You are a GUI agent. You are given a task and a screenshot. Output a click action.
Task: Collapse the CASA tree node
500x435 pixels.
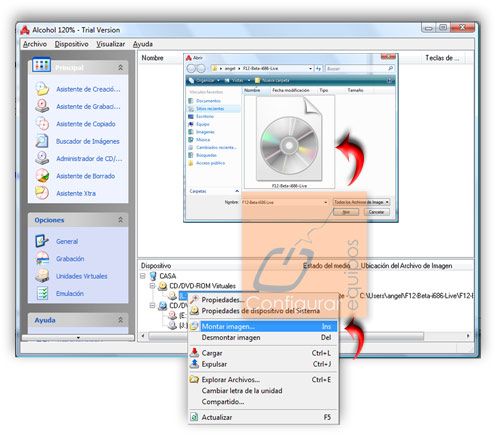point(143,276)
